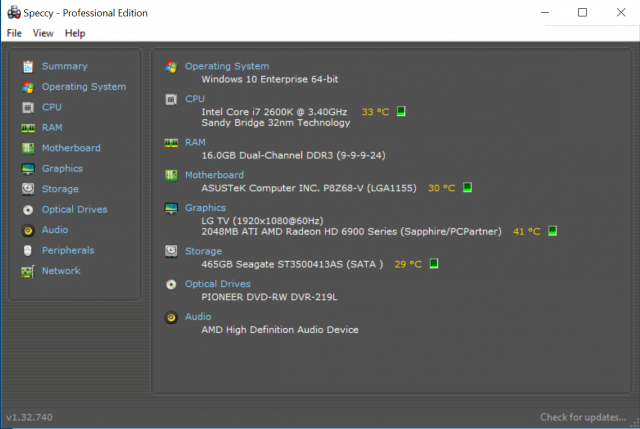Click the Storage 29 °C temperature reading
The image size is (640, 429).
pyautogui.click(x=408, y=264)
